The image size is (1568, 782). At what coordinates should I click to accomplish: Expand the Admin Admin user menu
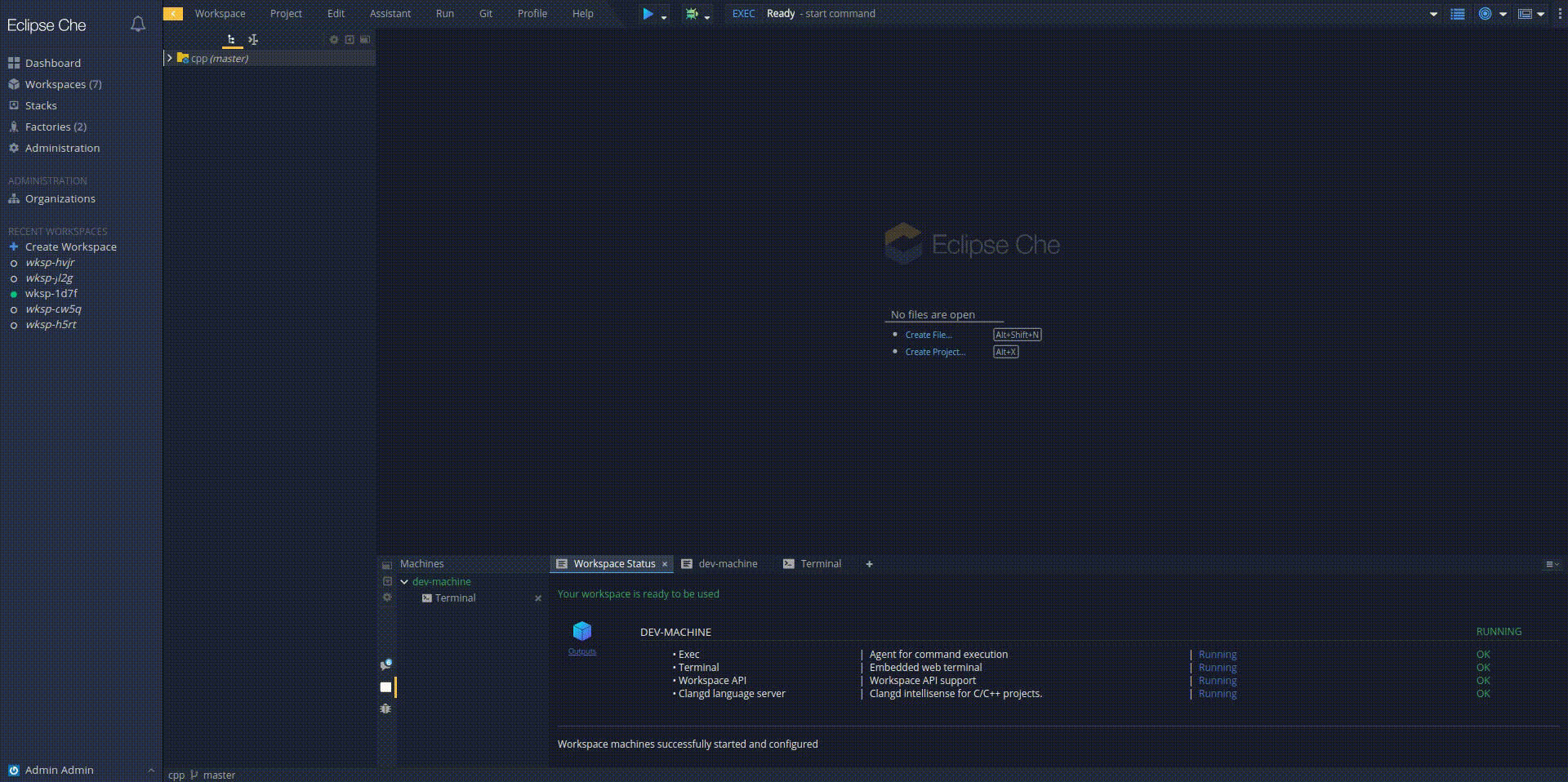(x=151, y=770)
